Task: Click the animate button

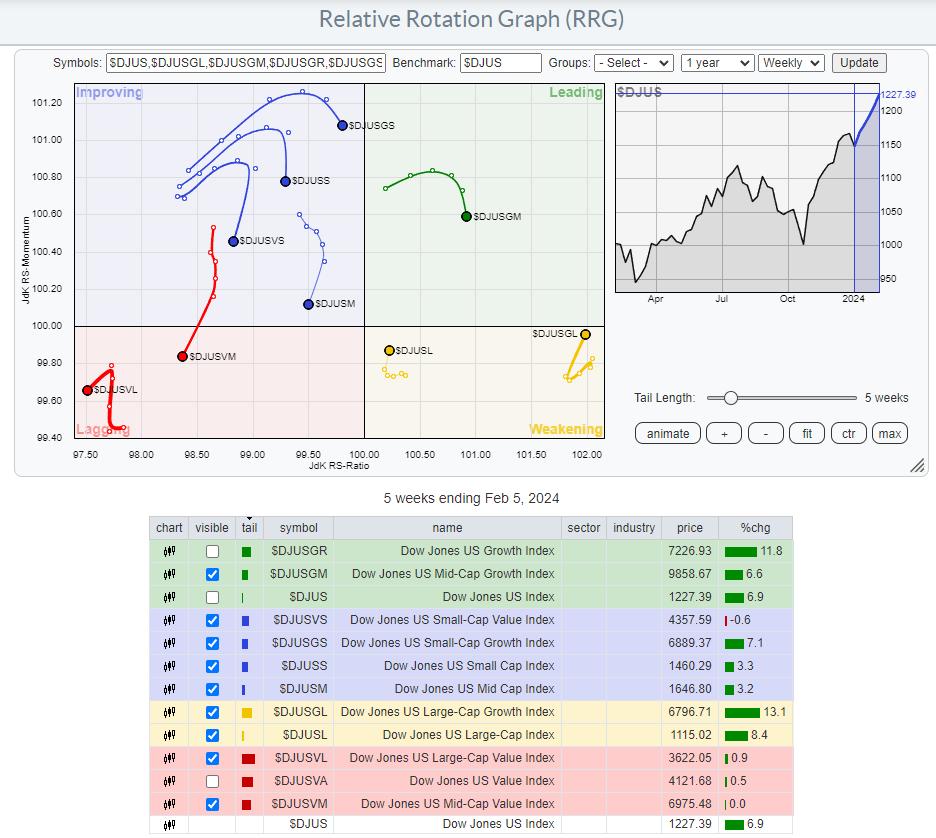Action: (667, 433)
